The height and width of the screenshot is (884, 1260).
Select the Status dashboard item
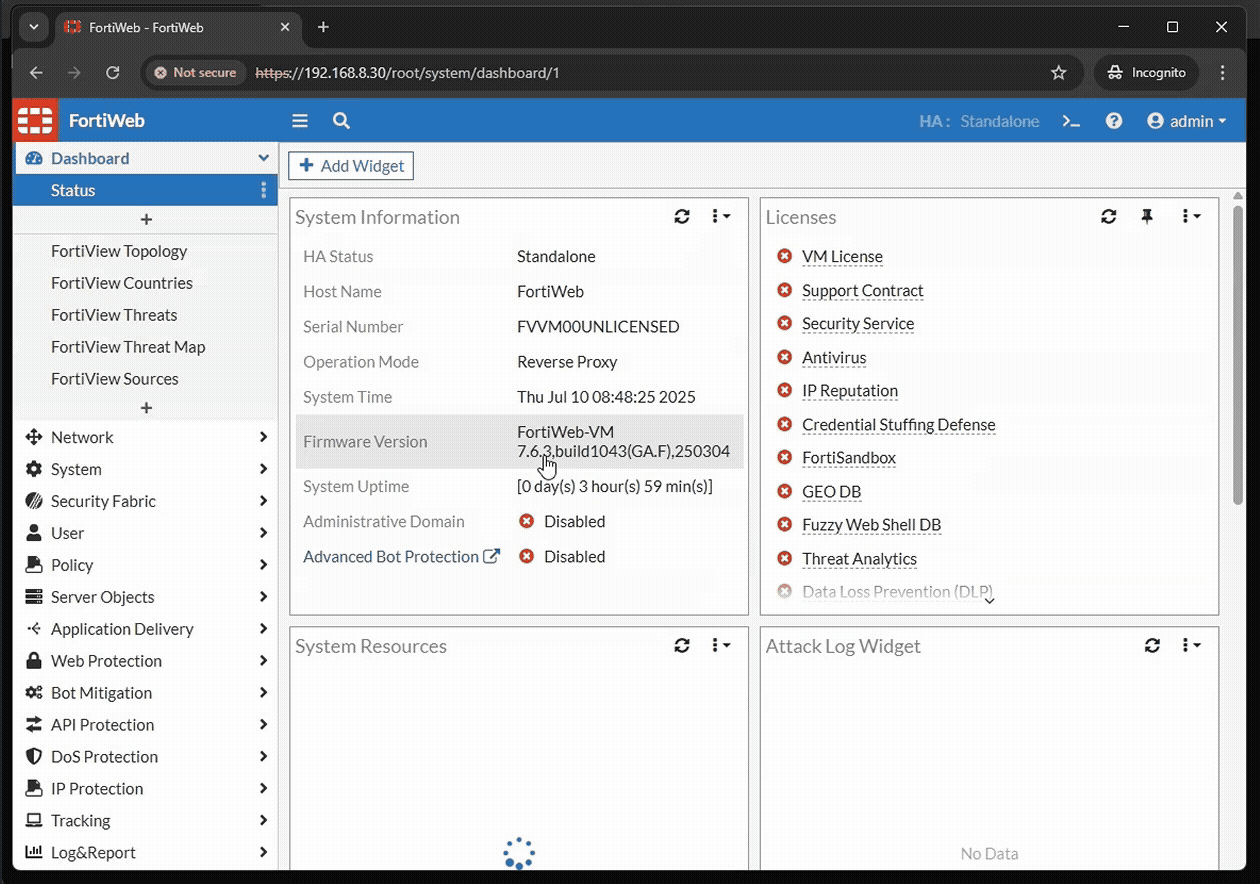145,190
